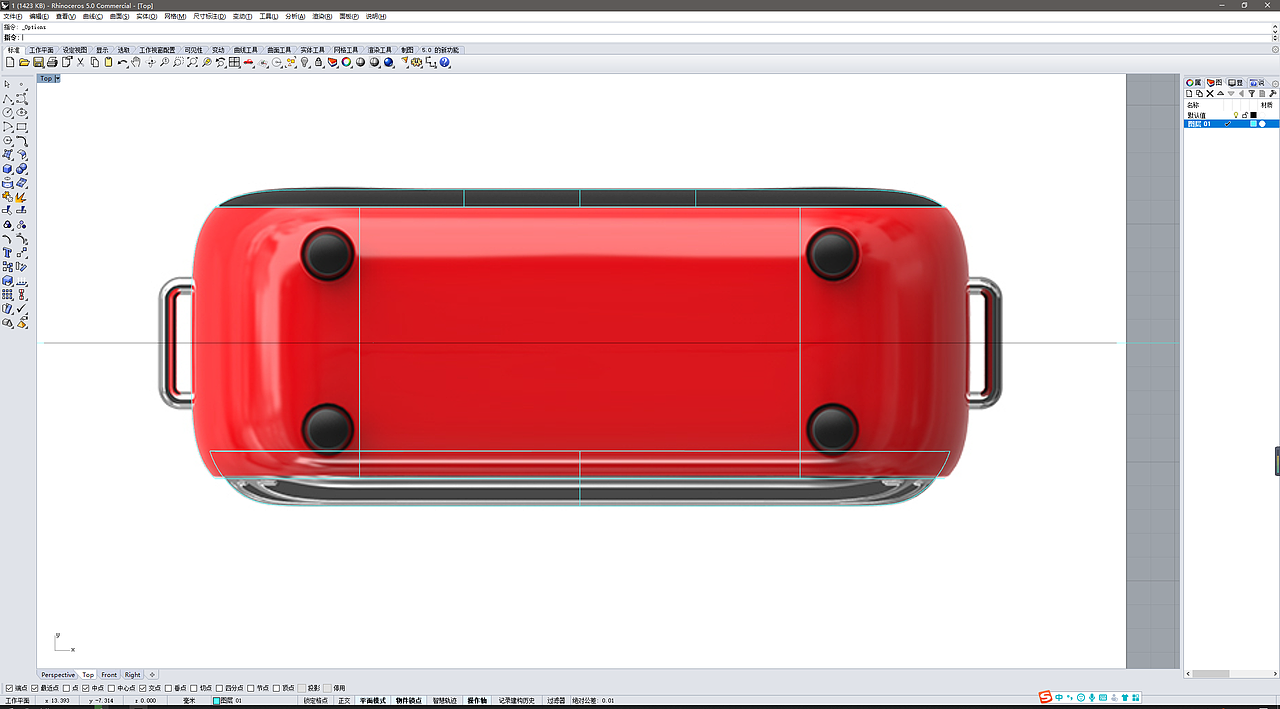Click the blue render sphere icon

tap(388, 62)
